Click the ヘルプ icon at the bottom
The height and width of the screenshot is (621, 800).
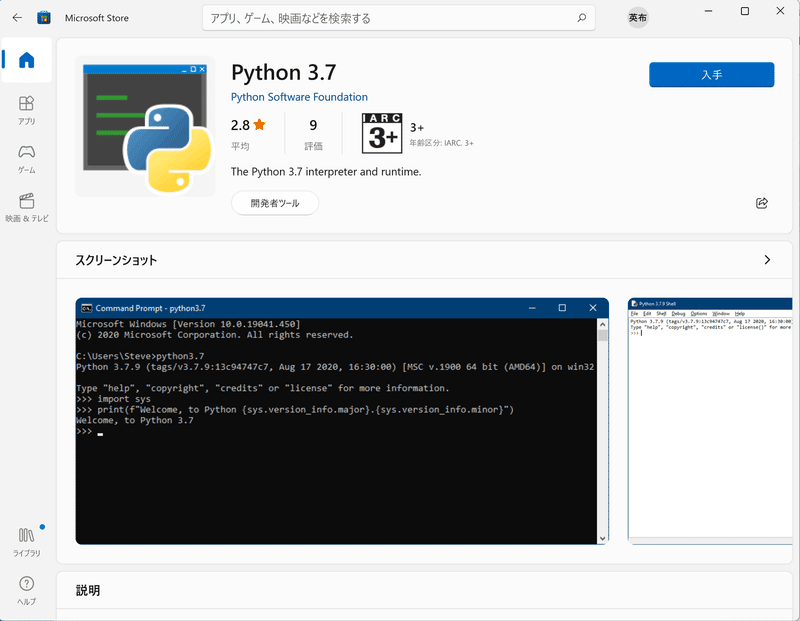pyautogui.click(x=25, y=588)
